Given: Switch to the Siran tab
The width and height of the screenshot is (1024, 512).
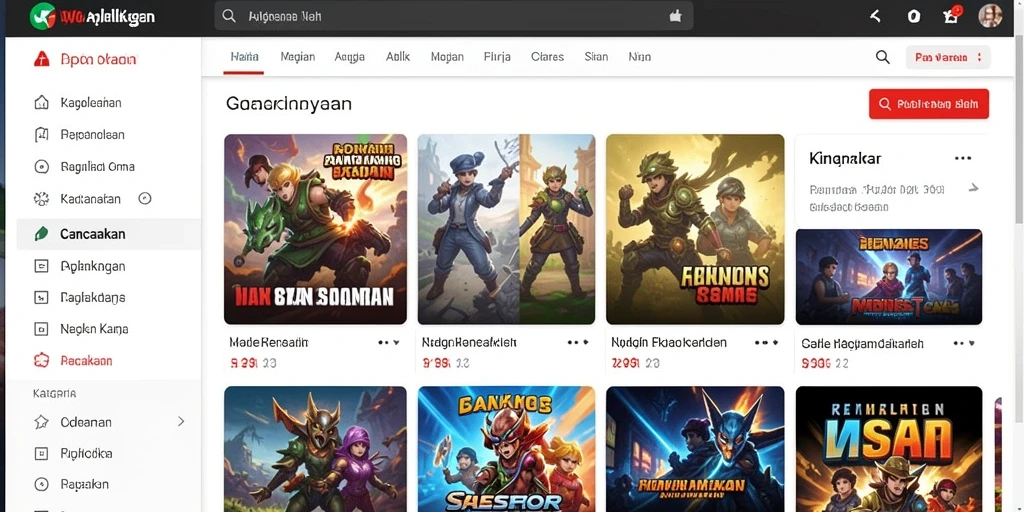Looking at the screenshot, I should tap(596, 57).
